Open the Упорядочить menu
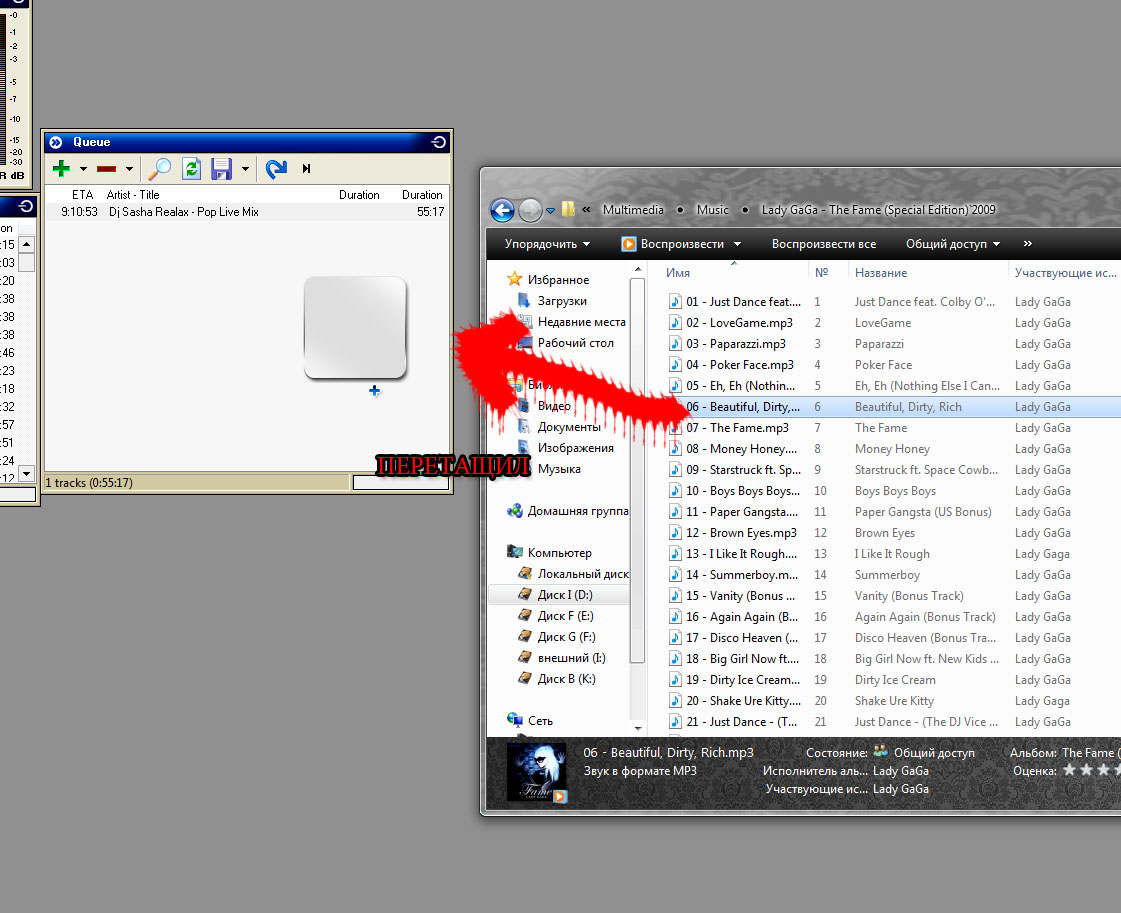The image size is (1121, 913). pyautogui.click(x=547, y=244)
